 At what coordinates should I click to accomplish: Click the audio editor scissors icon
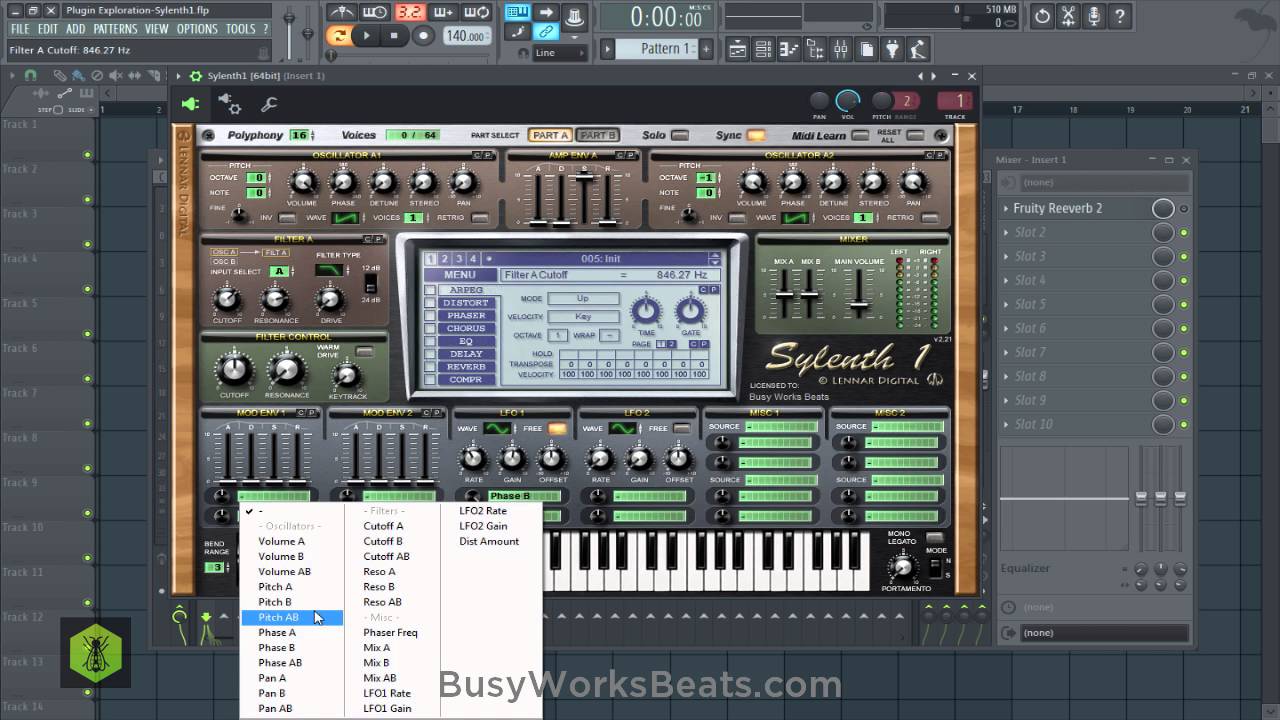pos(1069,16)
